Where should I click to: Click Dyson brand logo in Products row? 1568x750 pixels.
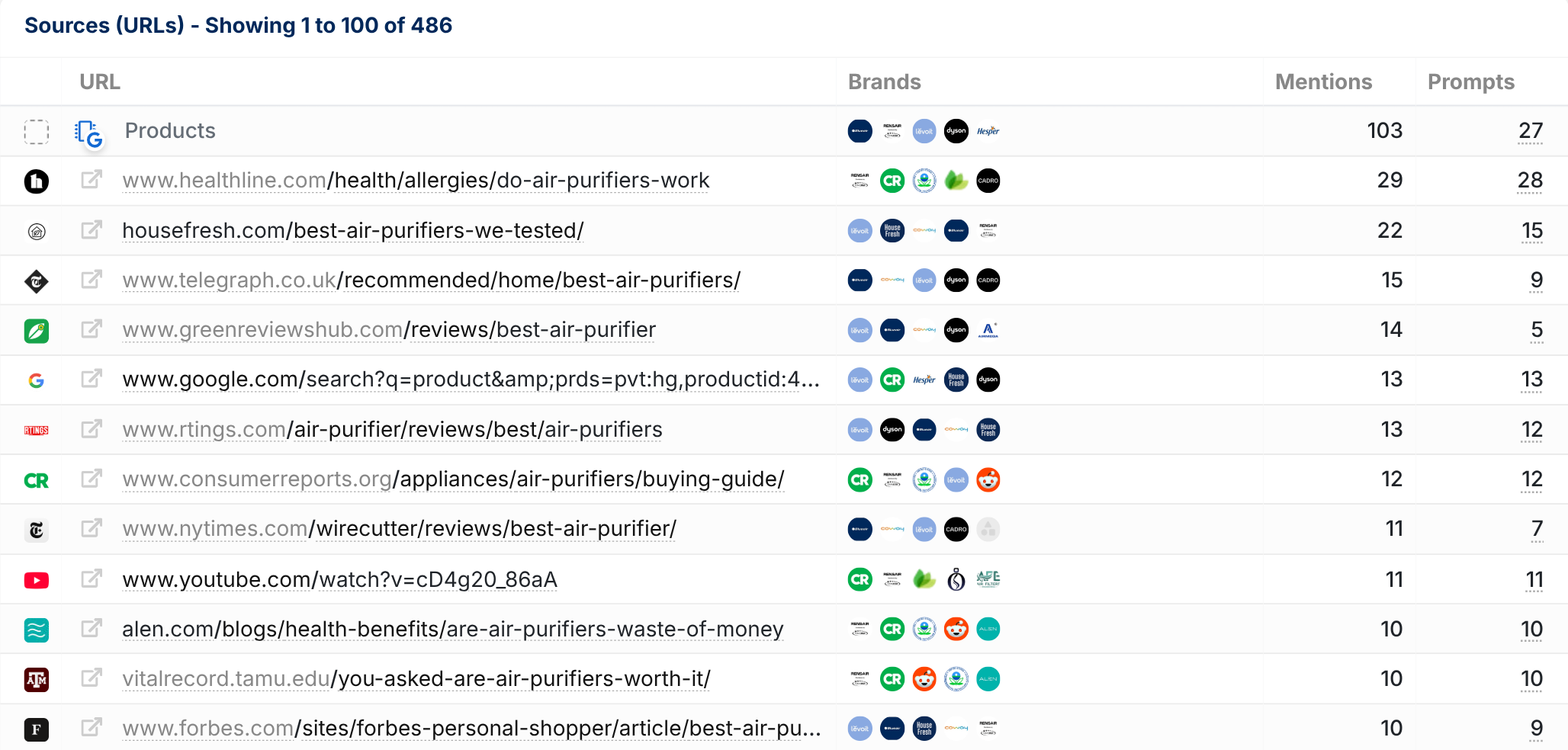(x=956, y=131)
